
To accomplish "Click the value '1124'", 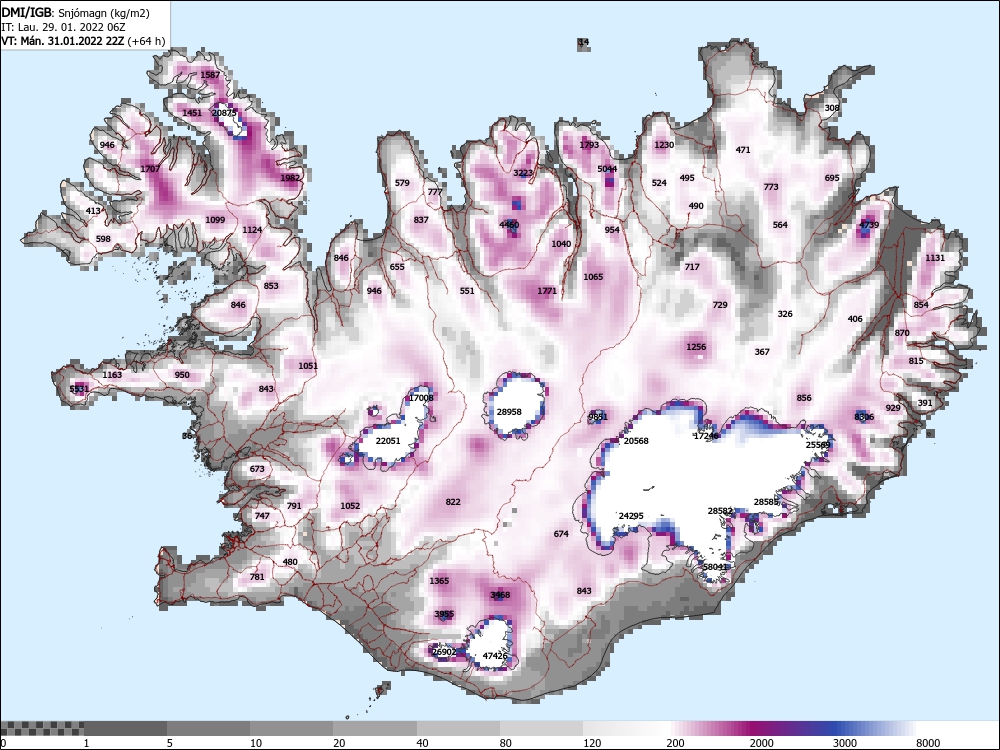I will pyautogui.click(x=252, y=230).
